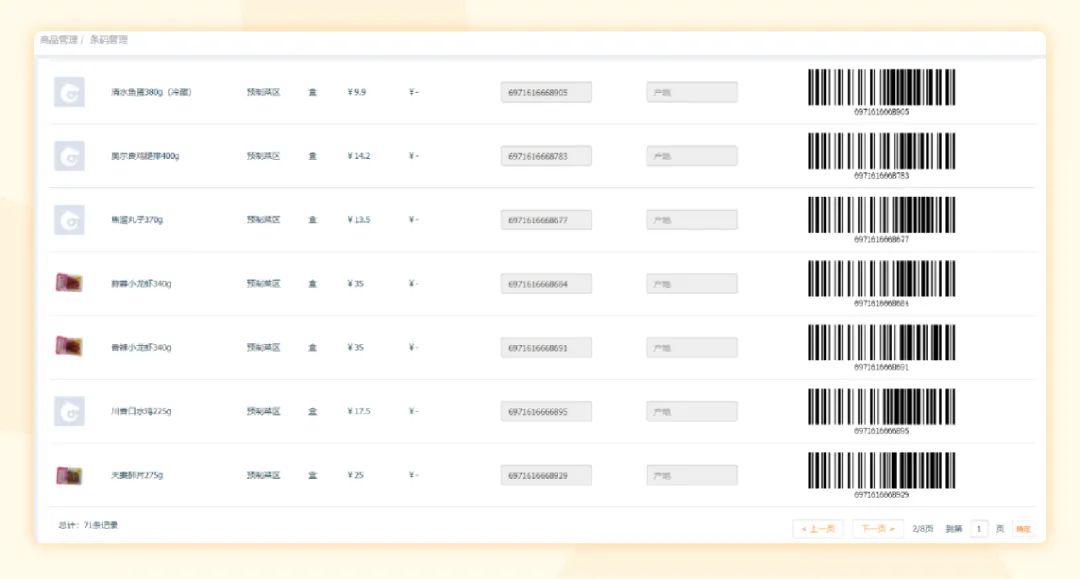Confirm the page jump with 确定
The height and width of the screenshot is (579, 1080).
click(x=1023, y=529)
